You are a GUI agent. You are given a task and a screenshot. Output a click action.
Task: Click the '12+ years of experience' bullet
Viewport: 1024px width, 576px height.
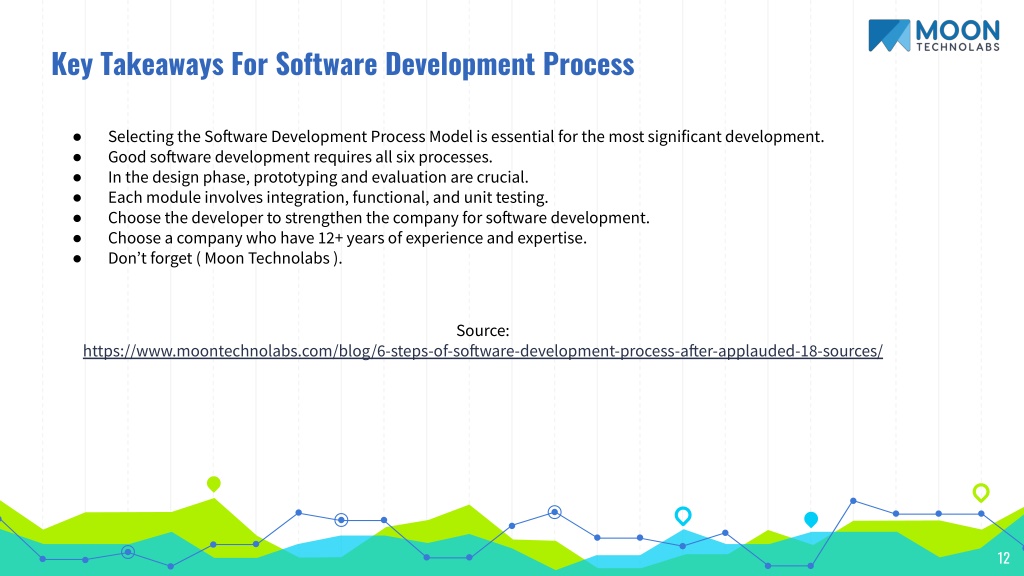coord(347,238)
